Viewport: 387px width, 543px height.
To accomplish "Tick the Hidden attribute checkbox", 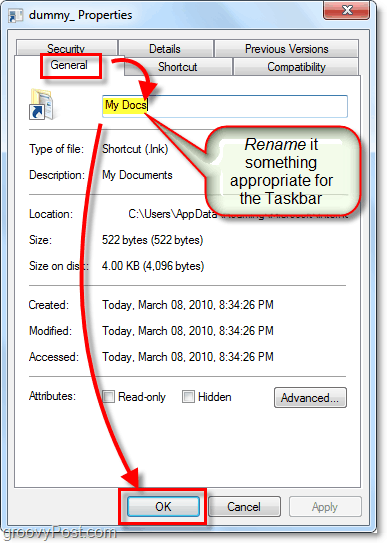I will 188,396.
